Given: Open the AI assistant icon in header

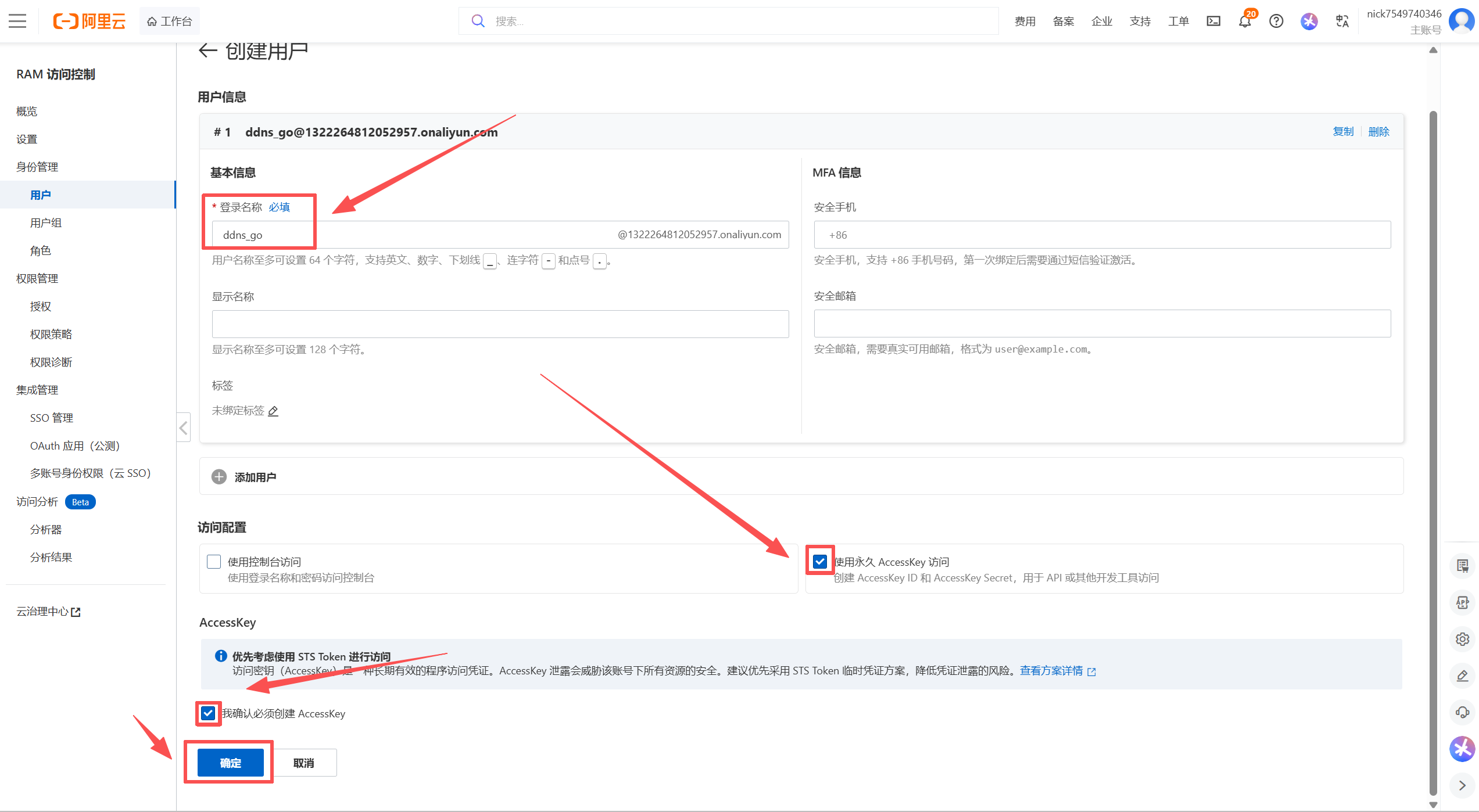Looking at the screenshot, I should (x=1309, y=21).
